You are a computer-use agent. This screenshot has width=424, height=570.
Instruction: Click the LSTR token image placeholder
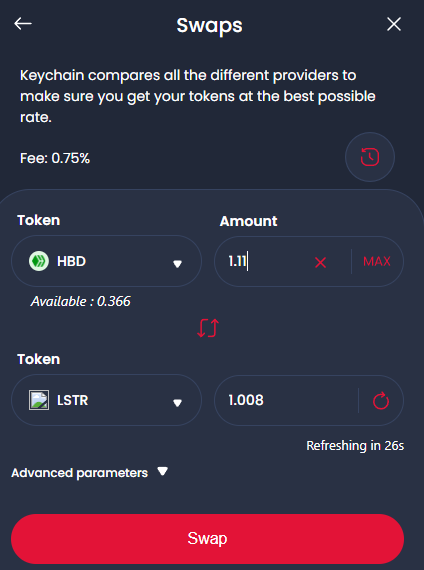coord(39,400)
